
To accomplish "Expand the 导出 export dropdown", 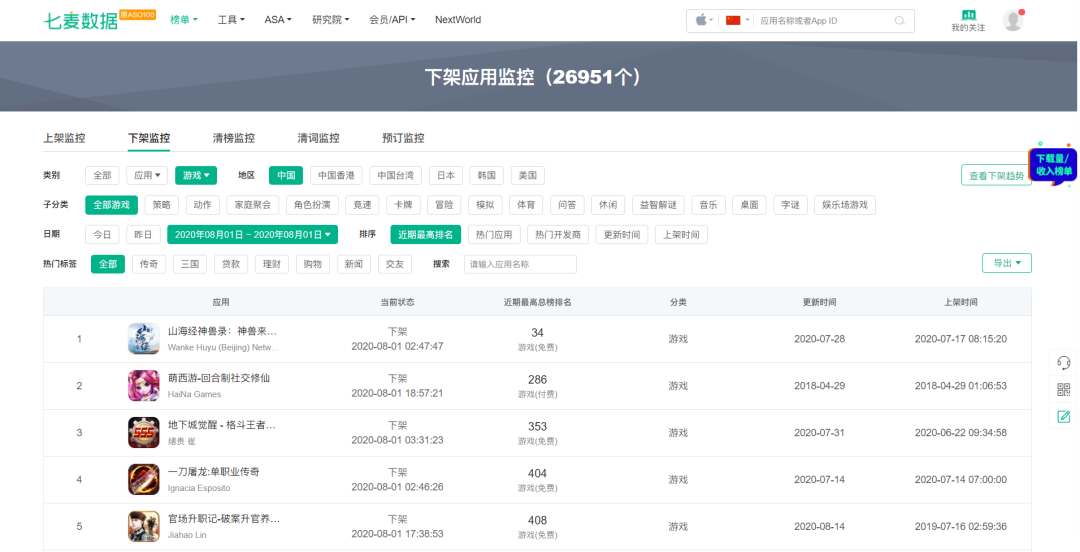I will click(1006, 263).
